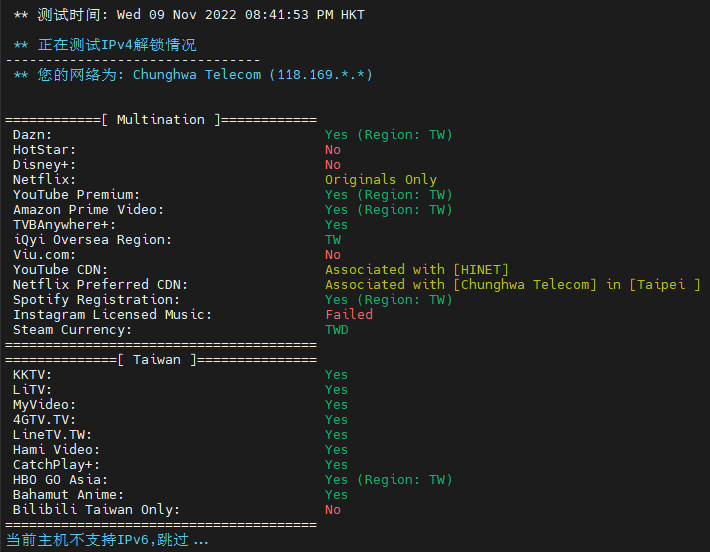Click the test time timestamp line
The height and width of the screenshot is (552, 710).
tap(189, 15)
